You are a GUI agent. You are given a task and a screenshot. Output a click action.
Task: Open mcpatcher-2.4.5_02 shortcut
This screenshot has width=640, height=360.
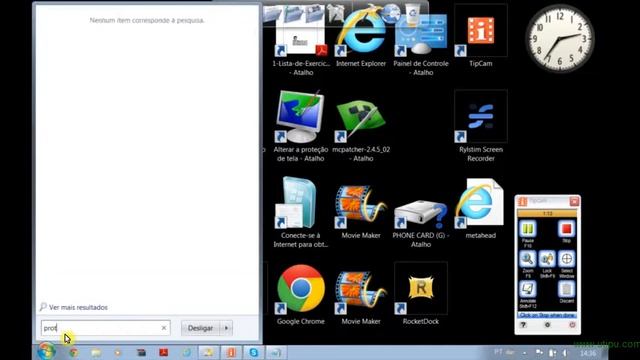coord(361,126)
